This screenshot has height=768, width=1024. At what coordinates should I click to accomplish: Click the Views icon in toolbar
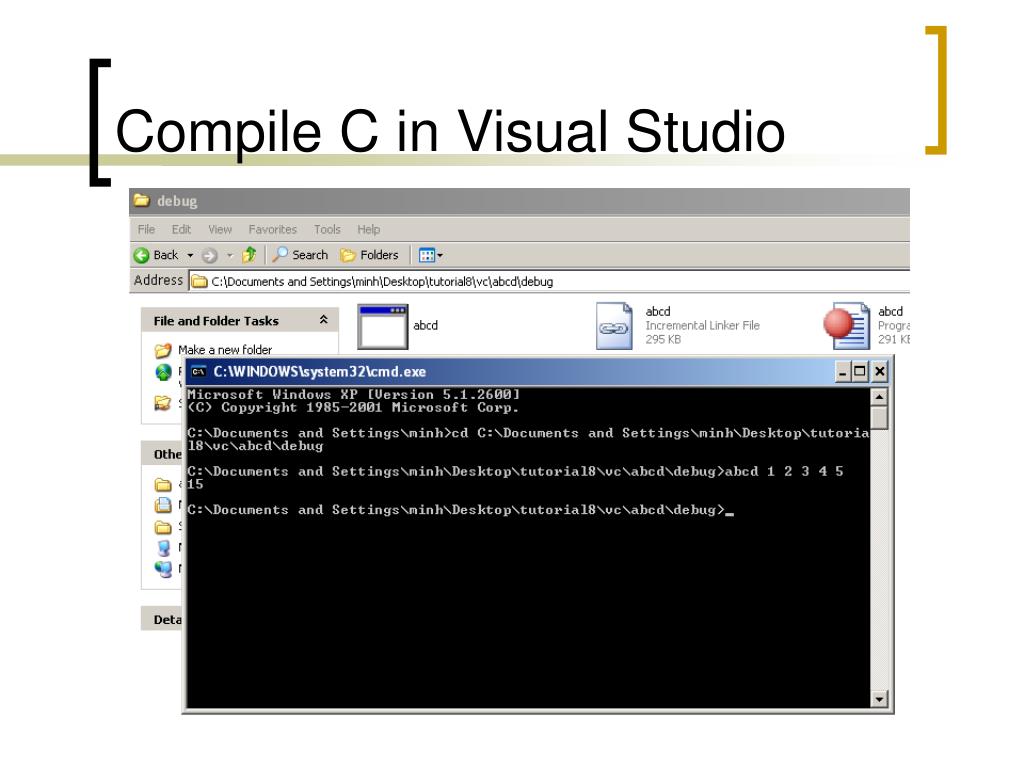click(x=426, y=255)
